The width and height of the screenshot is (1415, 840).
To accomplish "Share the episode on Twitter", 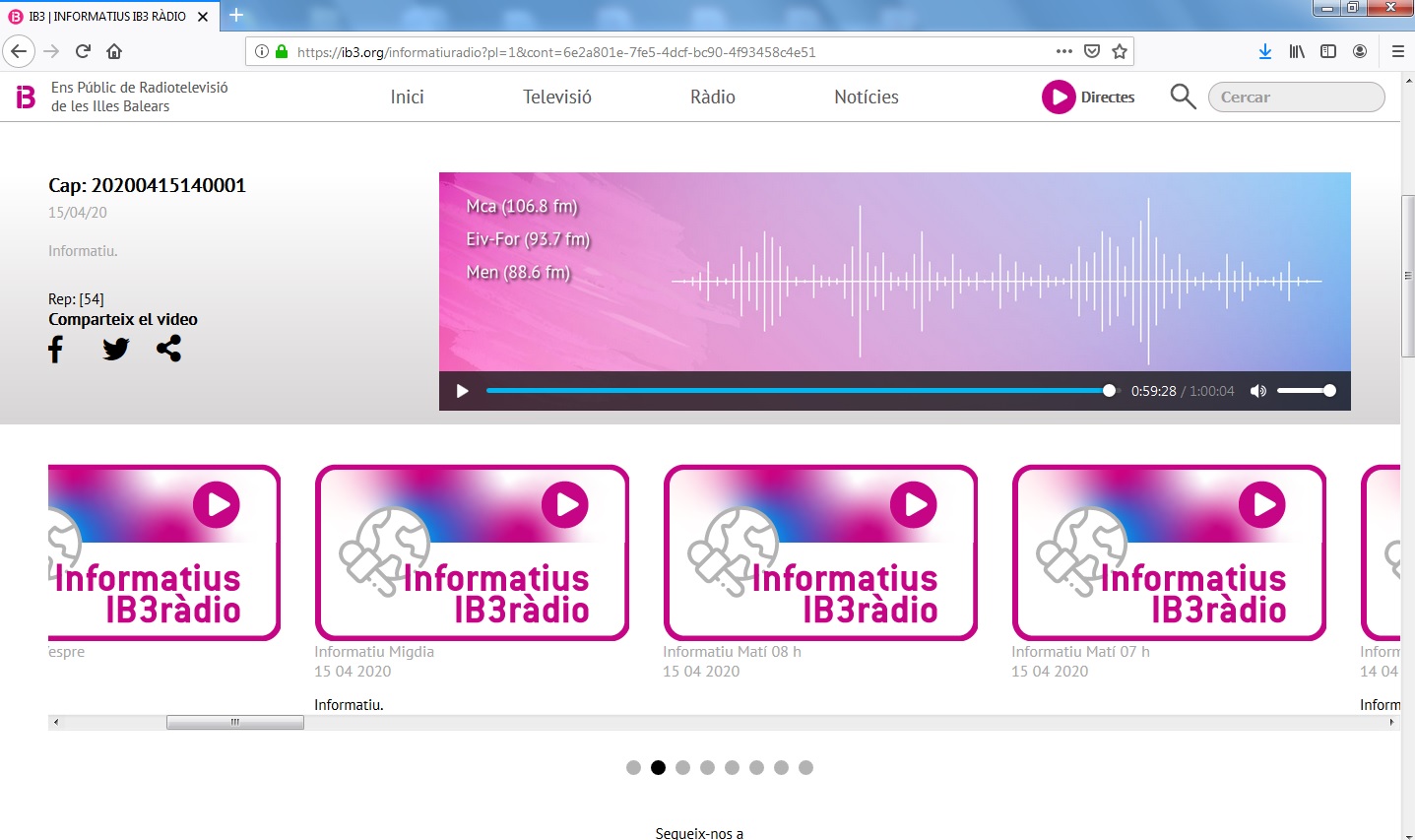I will 116,349.
